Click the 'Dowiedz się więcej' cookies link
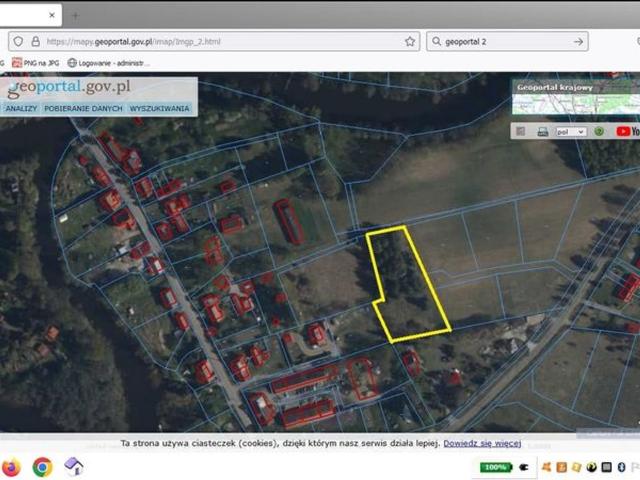The height and width of the screenshot is (480, 640). pos(482,443)
